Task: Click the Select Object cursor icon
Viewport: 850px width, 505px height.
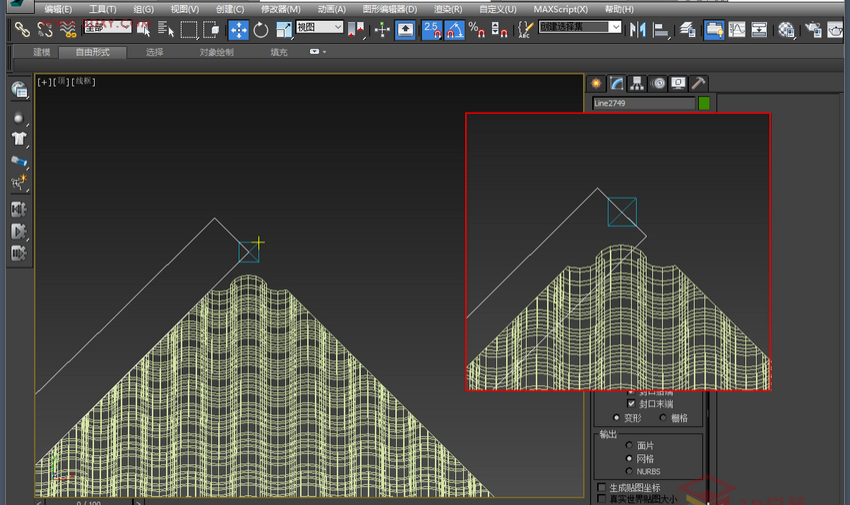Action: 144,29
